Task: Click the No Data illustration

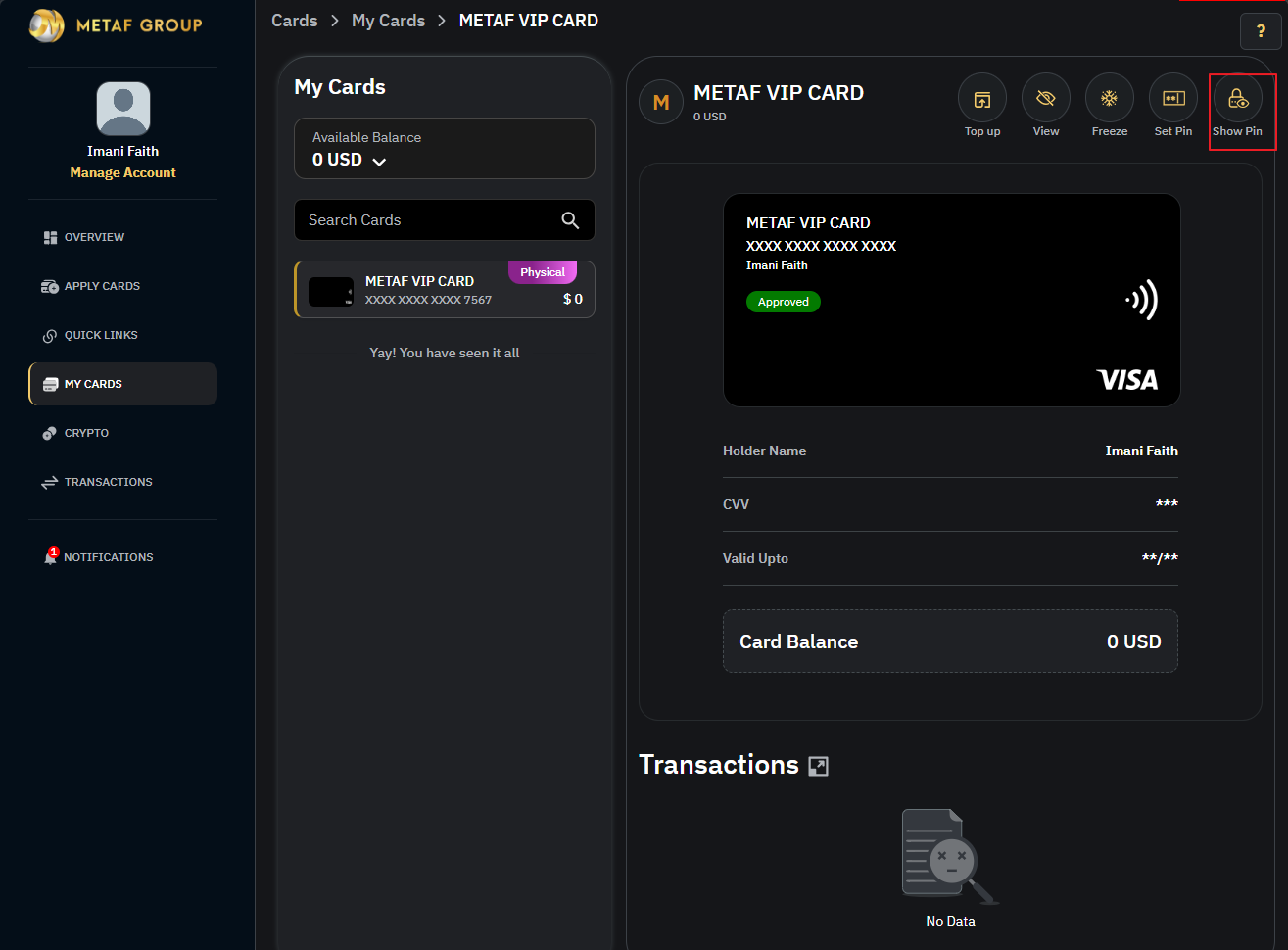Action: point(950,857)
